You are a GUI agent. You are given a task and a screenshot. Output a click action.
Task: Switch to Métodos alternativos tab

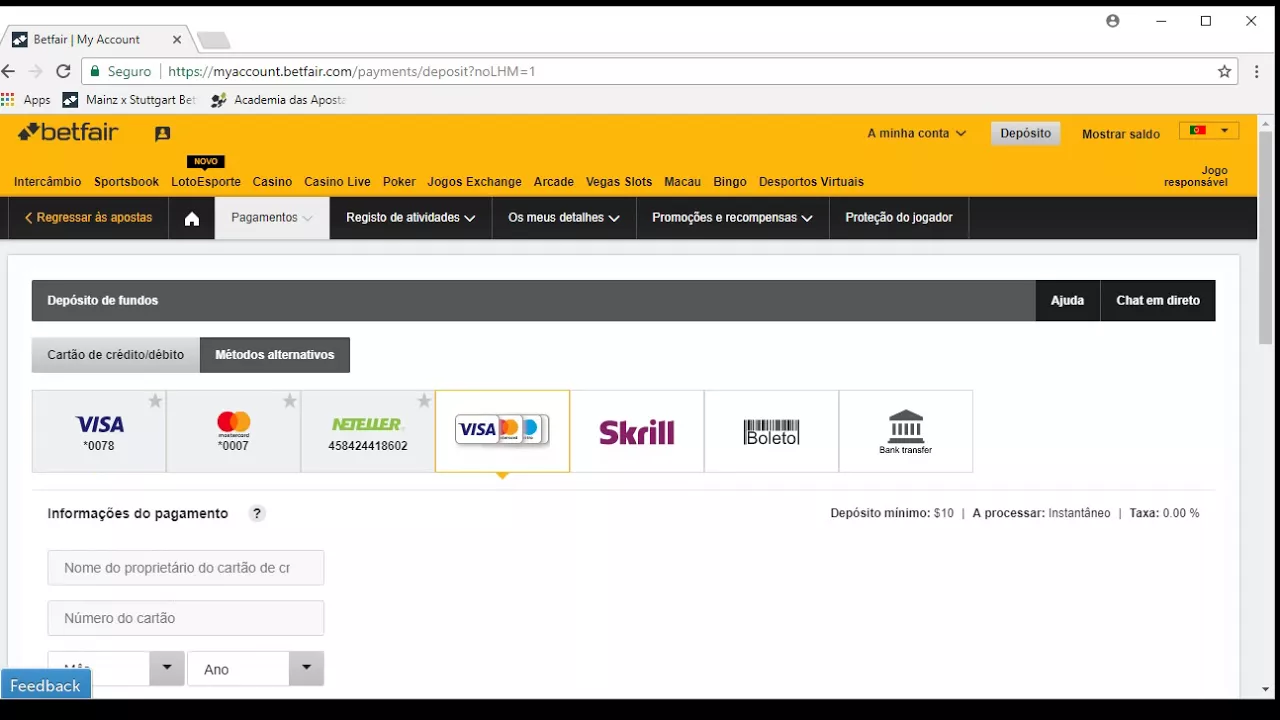[x=275, y=355]
